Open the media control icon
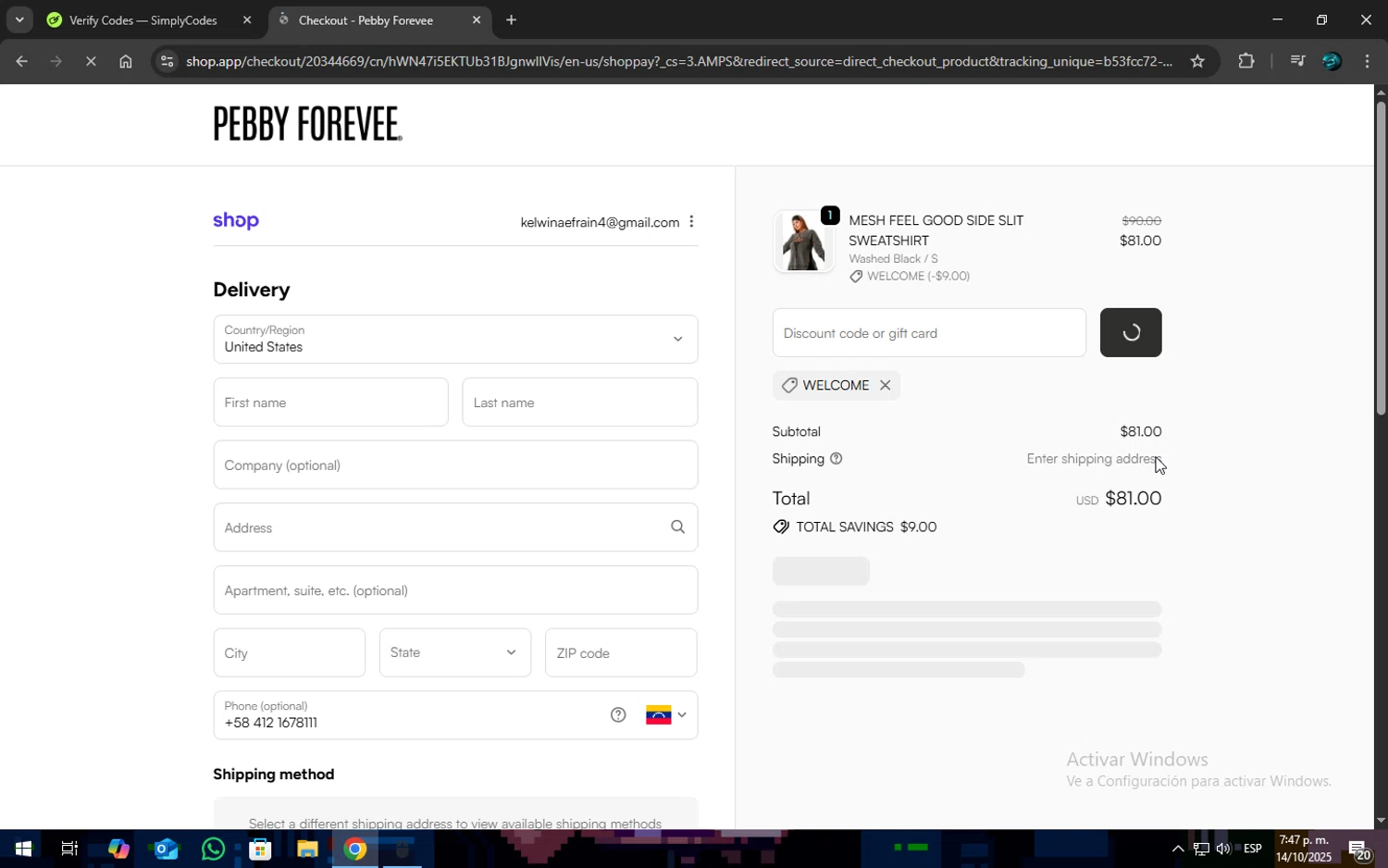 pyautogui.click(x=1297, y=62)
